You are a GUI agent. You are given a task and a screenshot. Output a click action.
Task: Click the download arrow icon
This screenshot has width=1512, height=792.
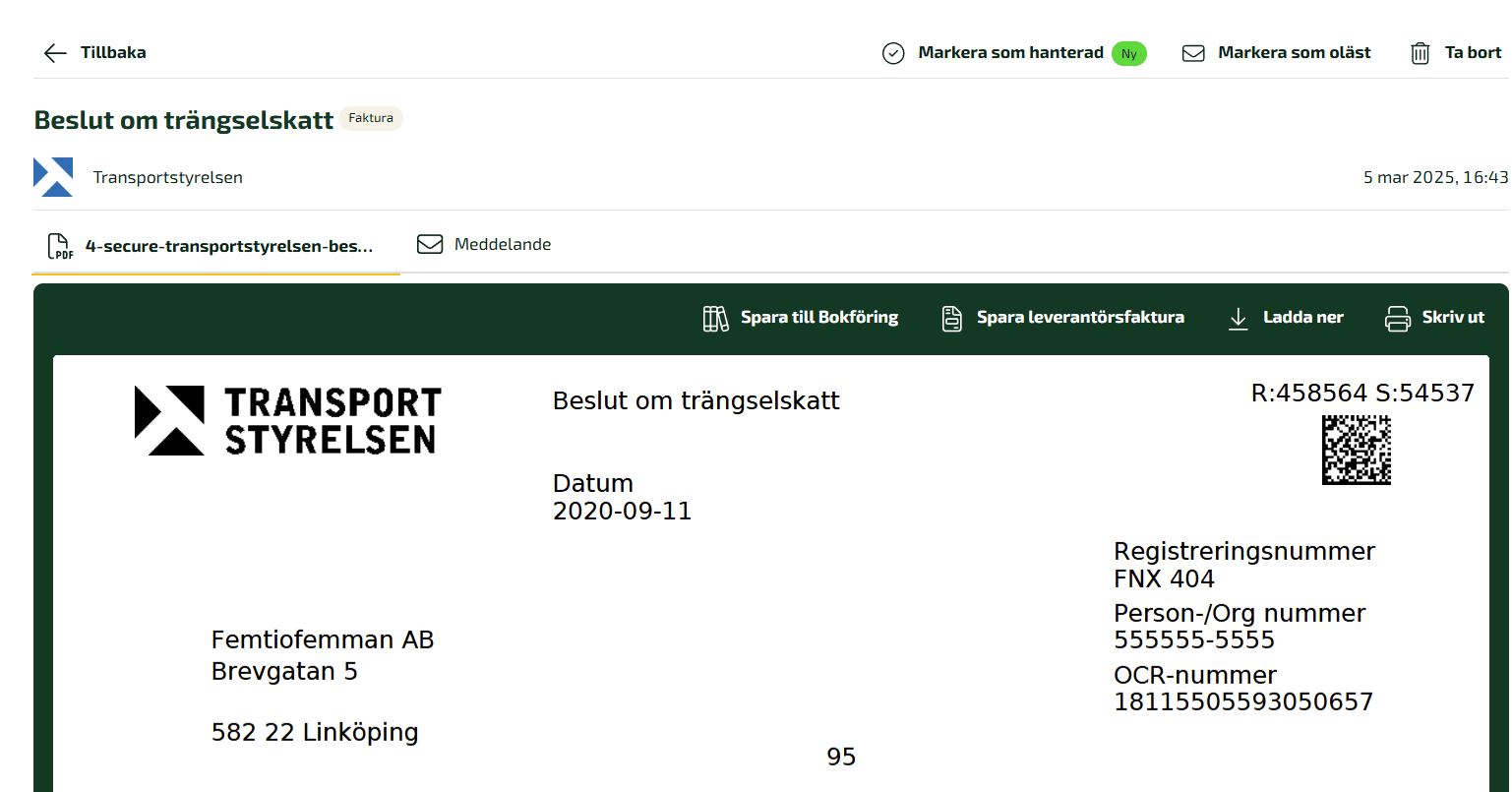point(1238,318)
